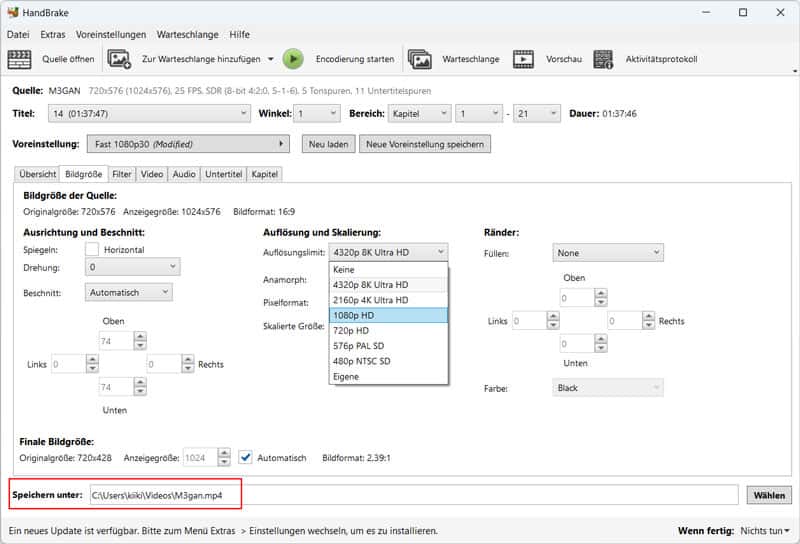This screenshot has width=800, height=544.
Task: Click the Warteschlange stacked images icon
Action: tap(420, 59)
